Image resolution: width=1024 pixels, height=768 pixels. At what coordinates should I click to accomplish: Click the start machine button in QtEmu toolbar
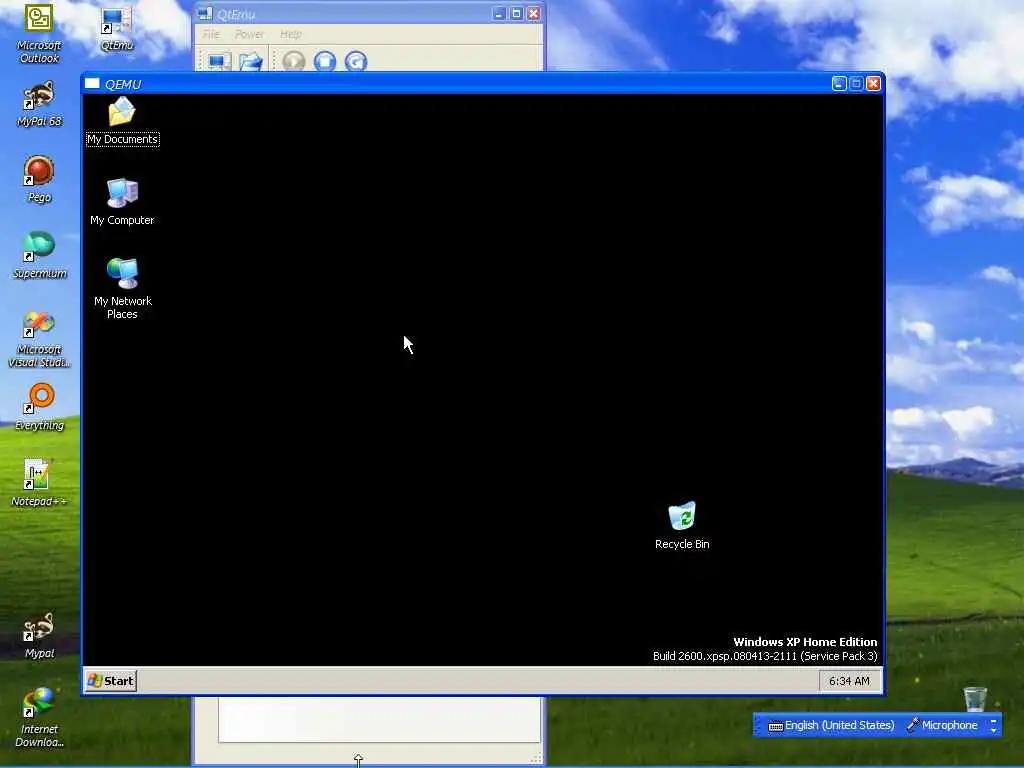tap(294, 61)
